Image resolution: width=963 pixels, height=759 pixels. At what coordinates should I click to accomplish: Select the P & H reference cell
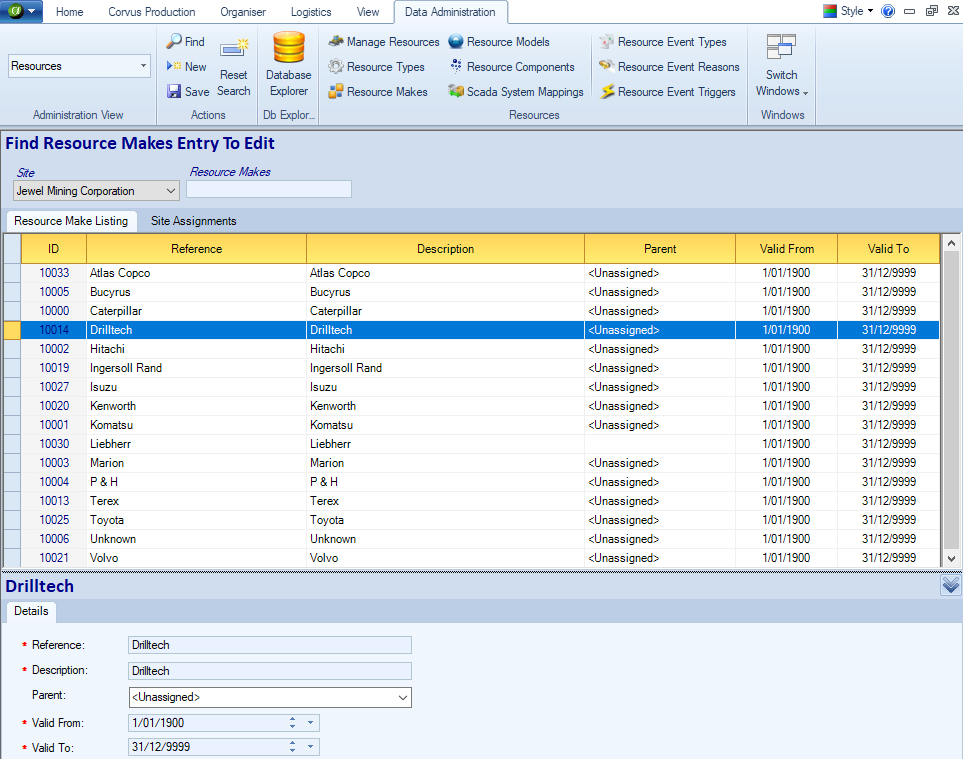pyautogui.click(x=197, y=482)
